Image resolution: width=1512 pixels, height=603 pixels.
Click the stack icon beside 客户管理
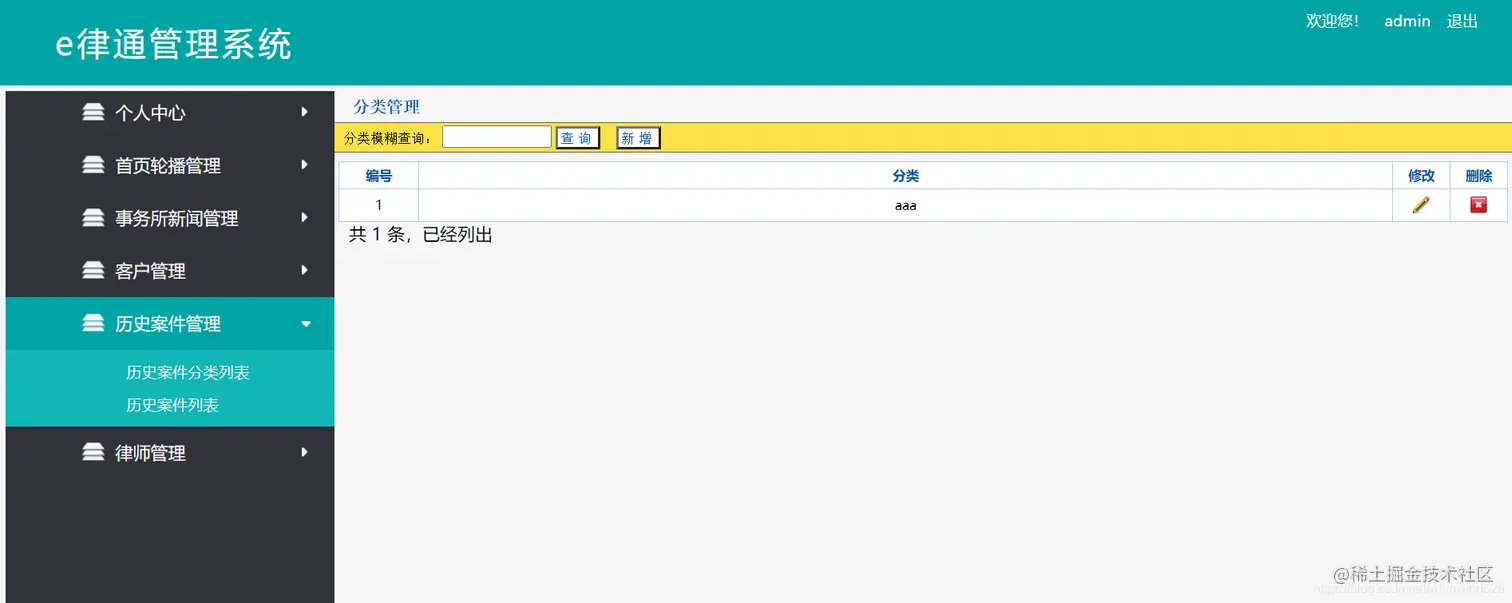tap(93, 270)
